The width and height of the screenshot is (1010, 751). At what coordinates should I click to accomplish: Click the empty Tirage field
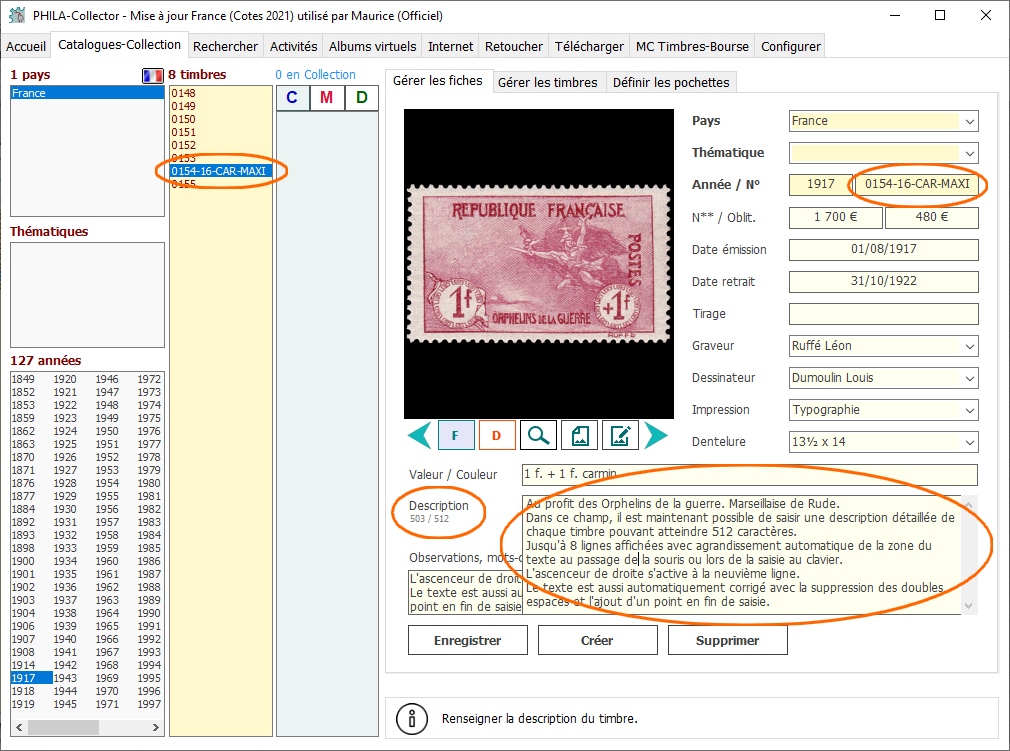click(x=884, y=314)
